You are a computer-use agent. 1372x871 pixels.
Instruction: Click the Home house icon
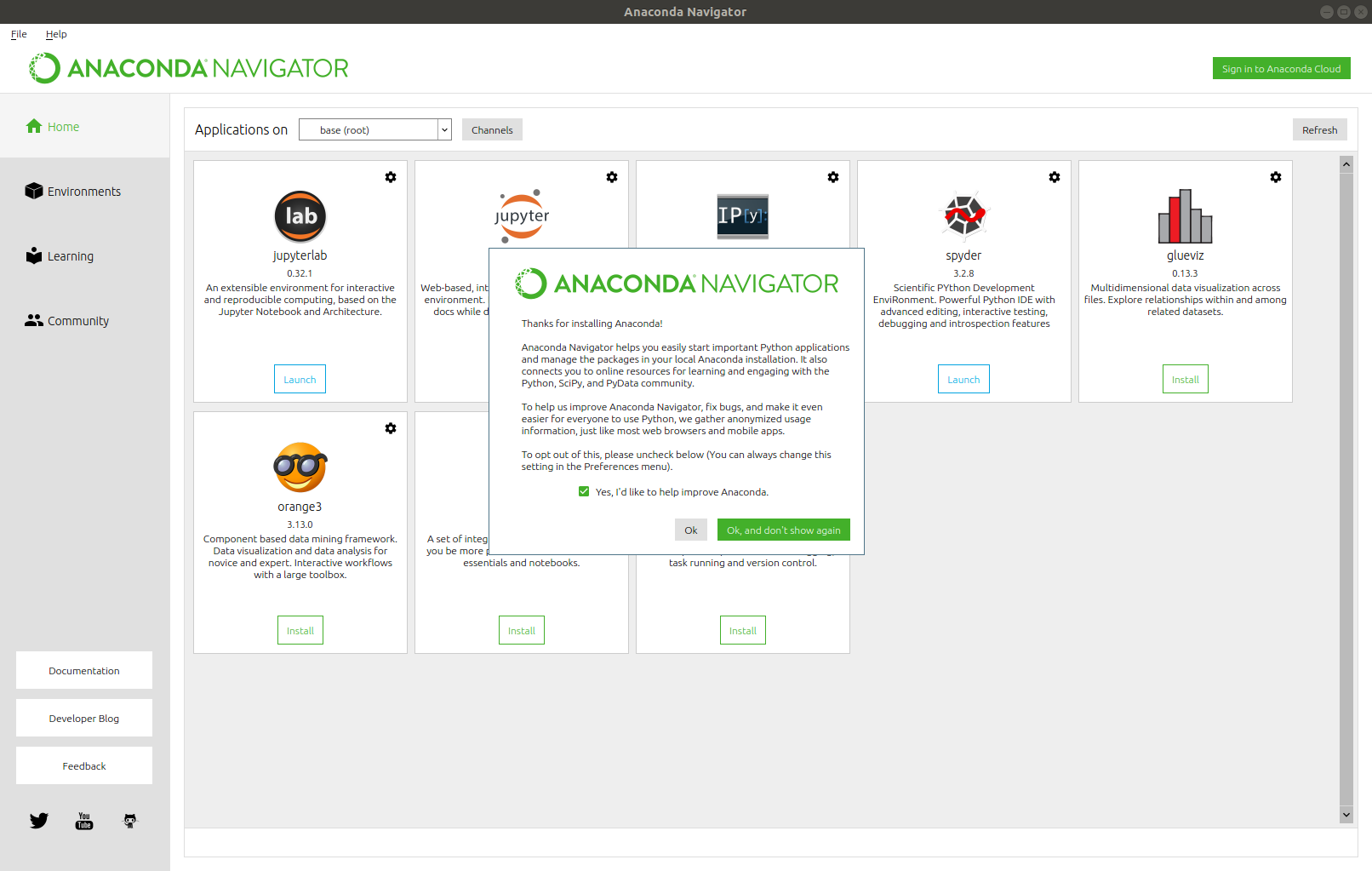[34, 126]
